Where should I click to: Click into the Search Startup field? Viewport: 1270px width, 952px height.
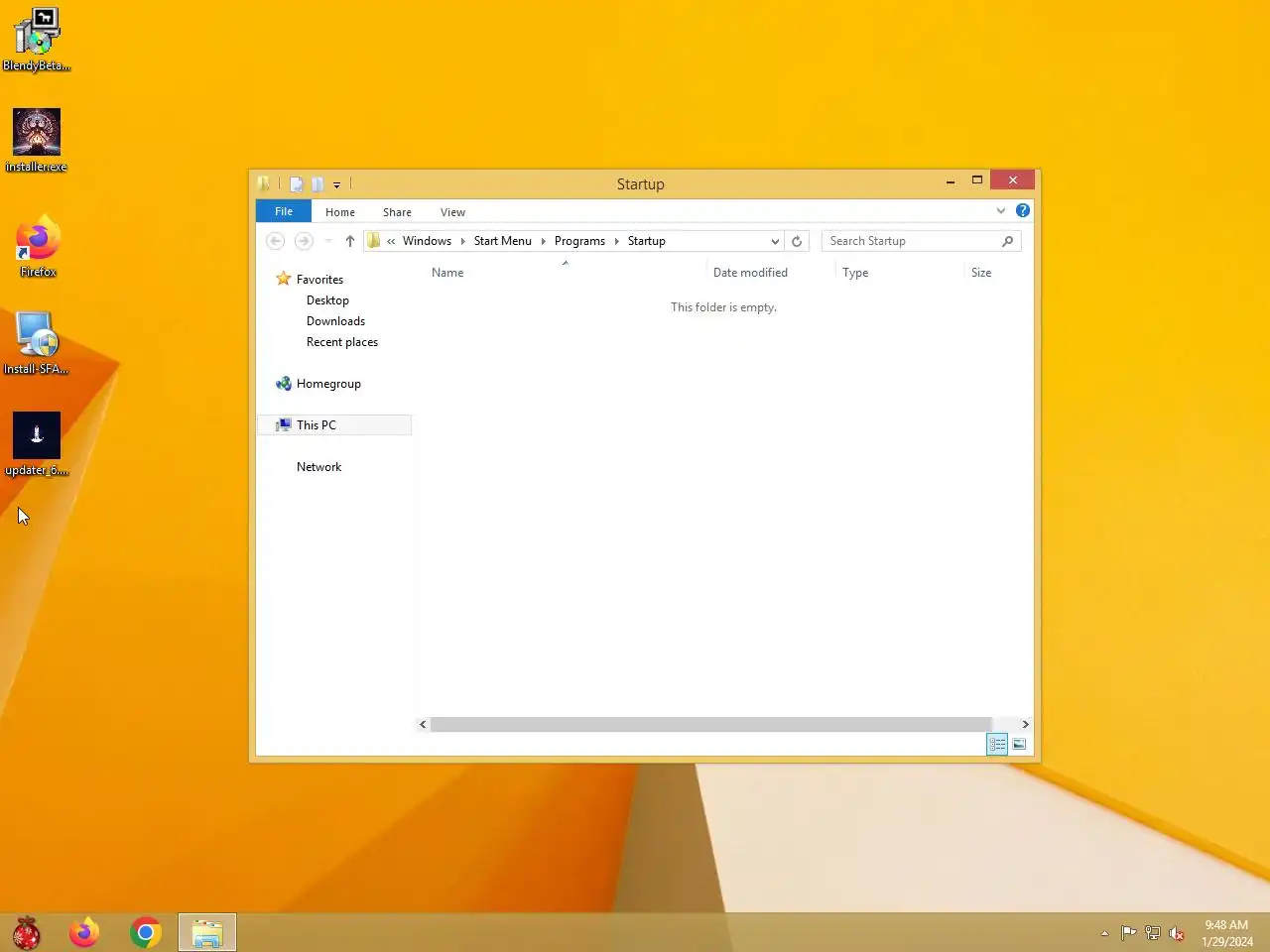pyautogui.click(x=911, y=241)
